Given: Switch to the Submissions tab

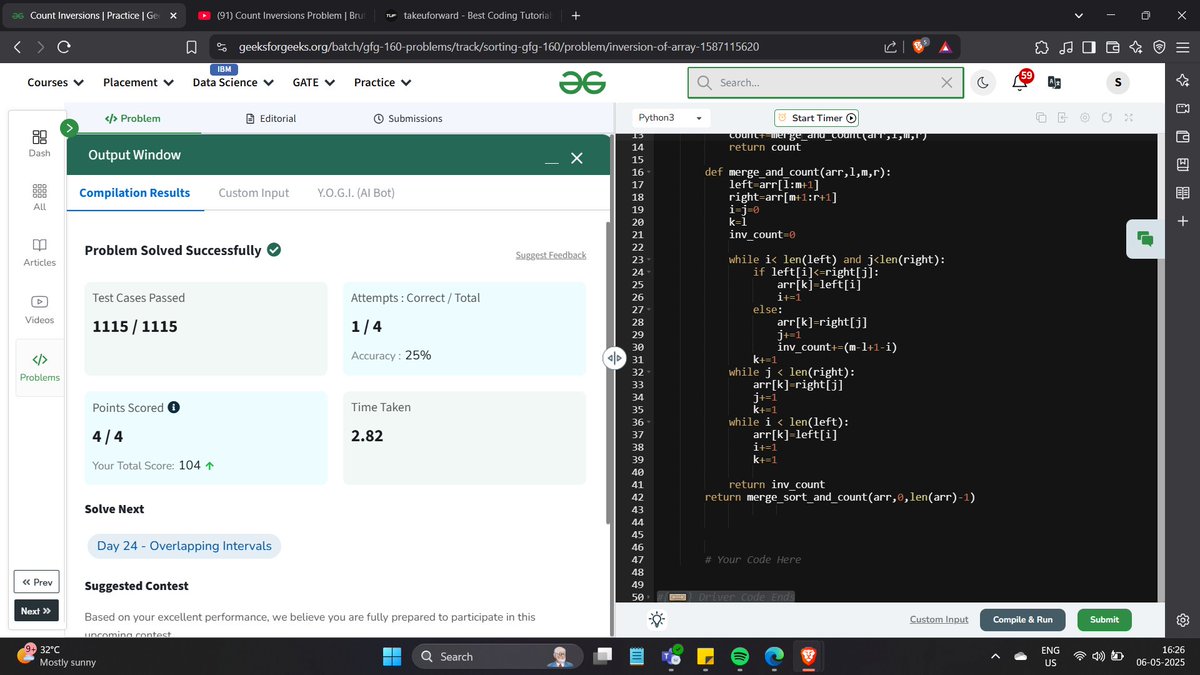Looking at the screenshot, I should pos(407,118).
